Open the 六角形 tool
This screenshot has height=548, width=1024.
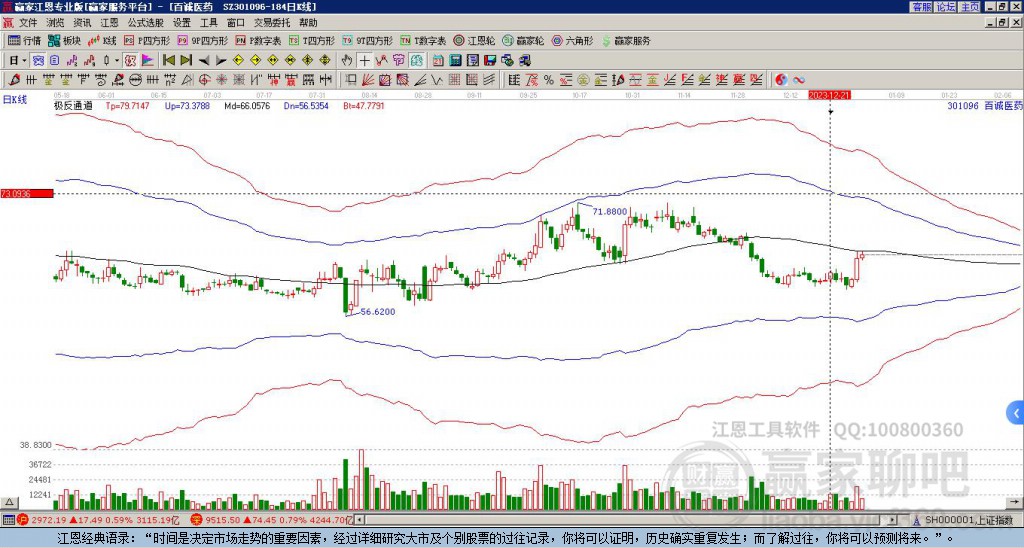coord(572,40)
